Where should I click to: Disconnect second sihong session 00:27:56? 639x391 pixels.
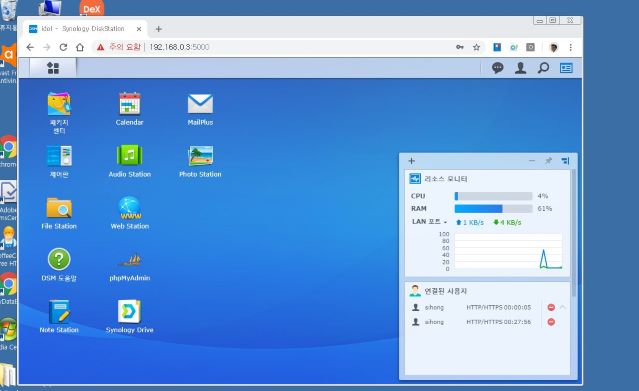pos(551,322)
